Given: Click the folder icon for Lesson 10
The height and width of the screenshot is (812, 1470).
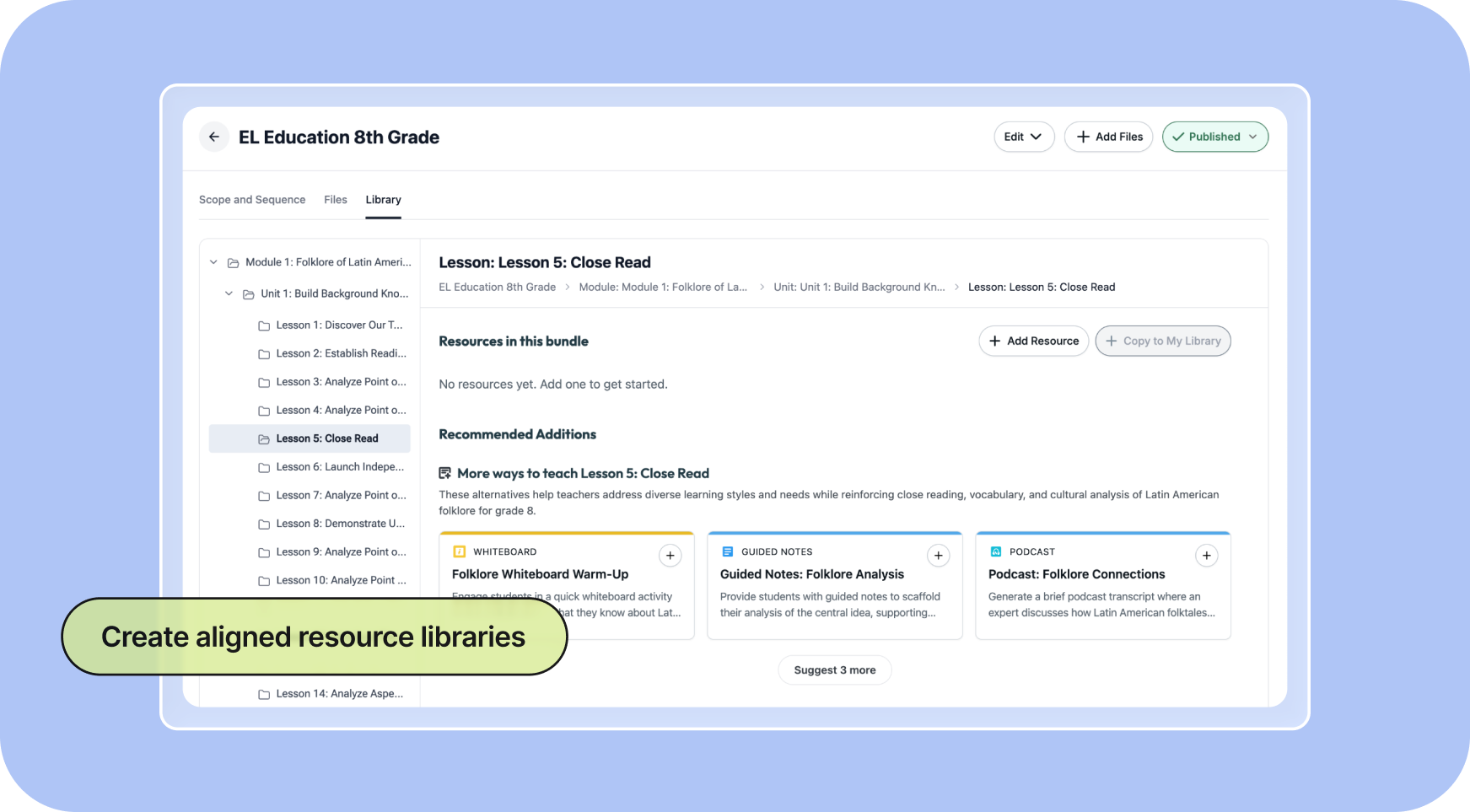Looking at the screenshot, I should [264, 581].
